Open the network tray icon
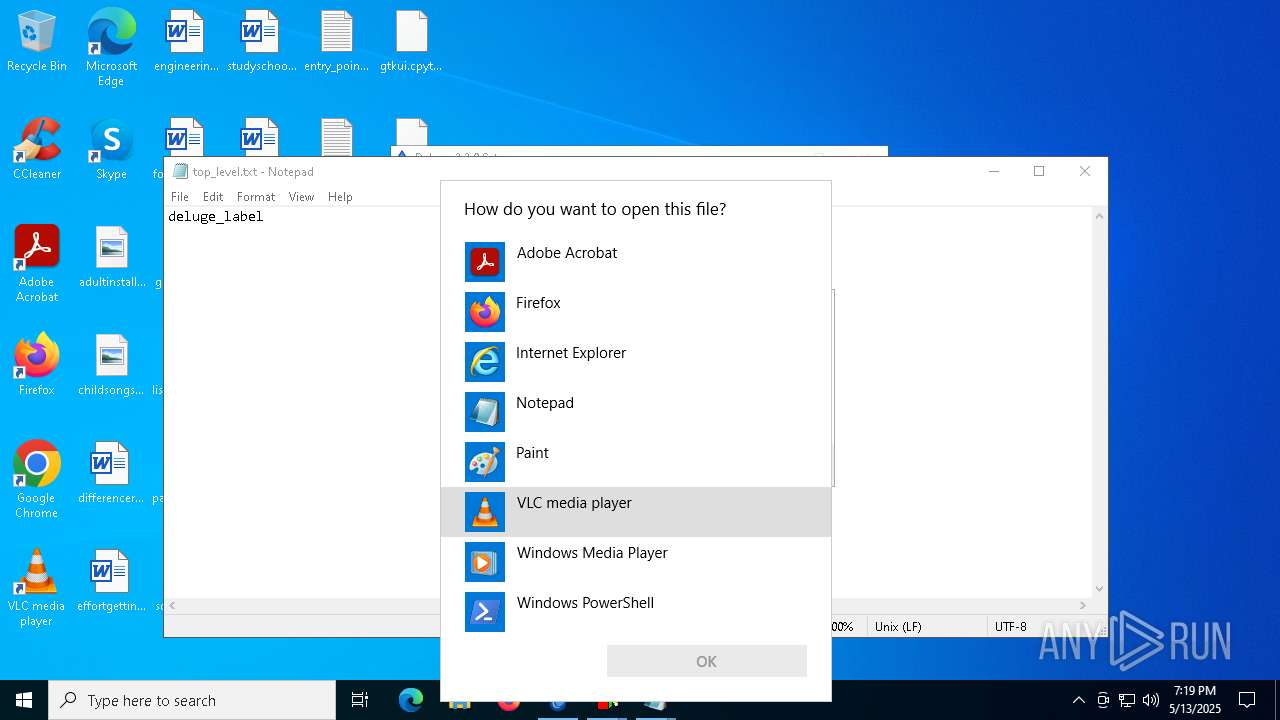Image resolution: width=1280 pixels, height=720 pixels. [x=1127, y=700]
